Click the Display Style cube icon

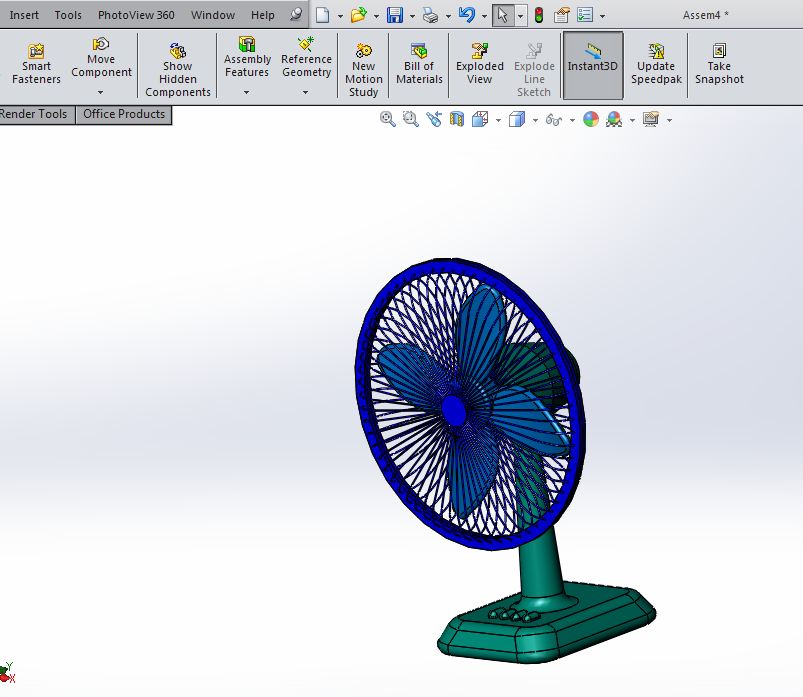point(517,119)
